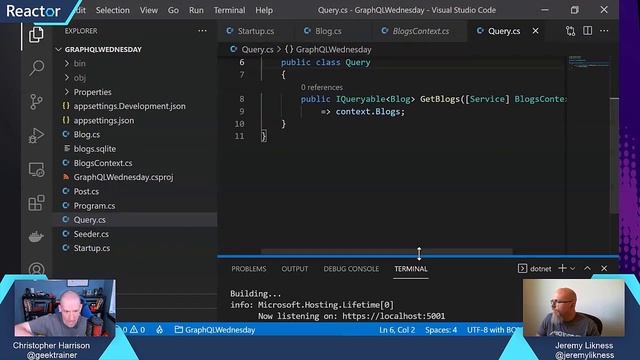Click the flame icon in status bar
Screen dimensions: 640x360
160,330
